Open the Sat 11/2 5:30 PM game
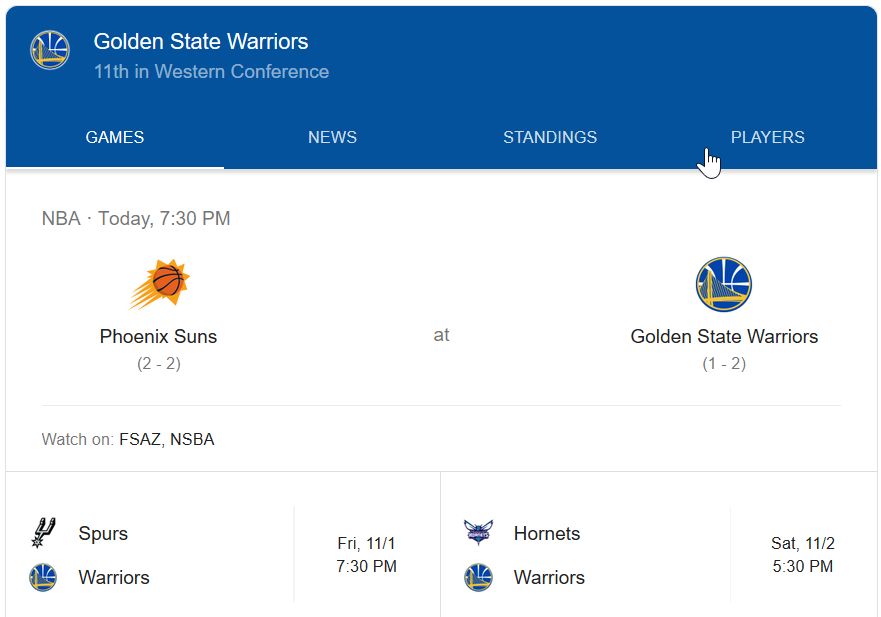The width and height of the screenshot is (881, 617). tap(803, 555)
